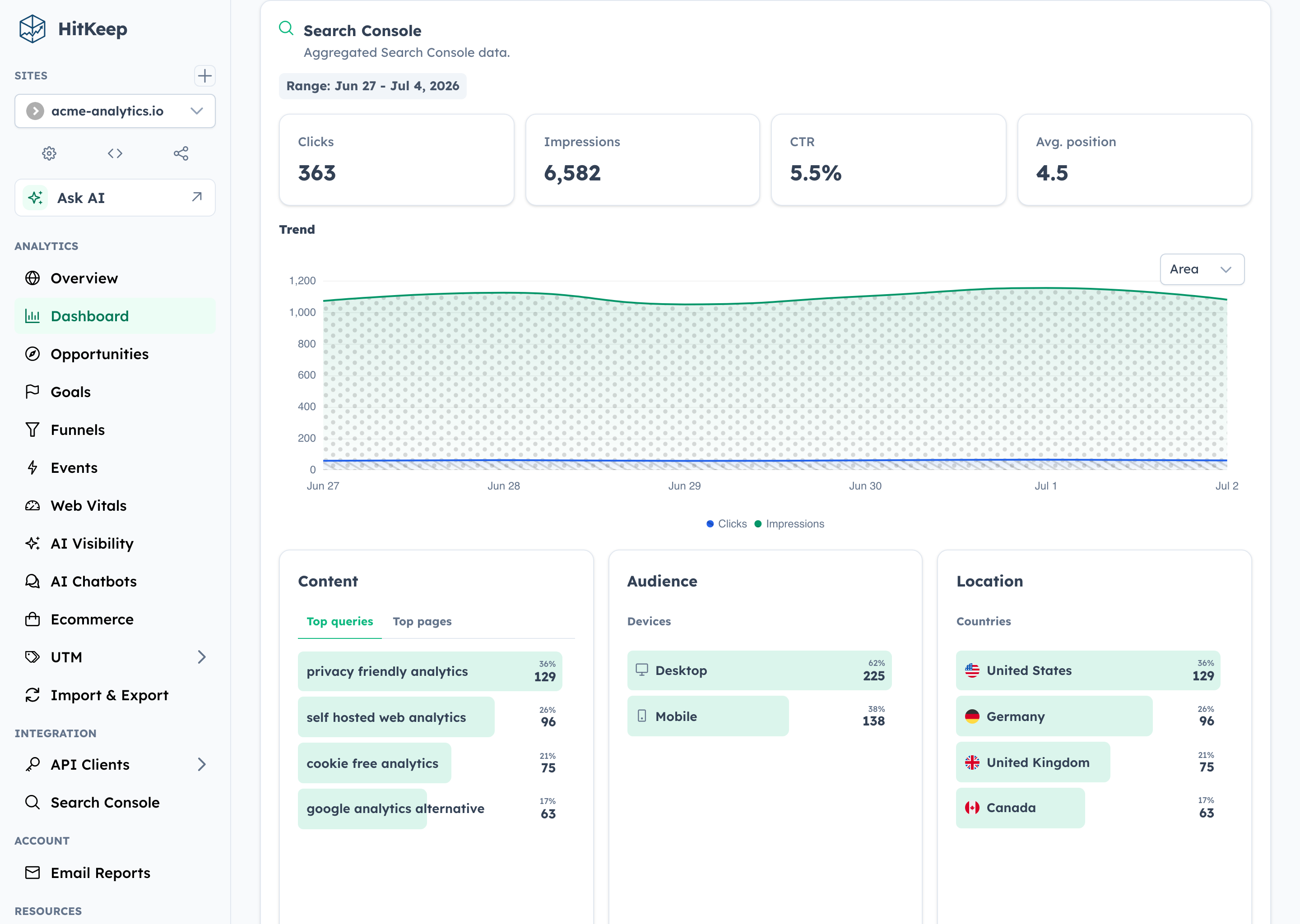Click the Search Console header search icon
The width and height of the screenshot is (1300, 924).
286,28
